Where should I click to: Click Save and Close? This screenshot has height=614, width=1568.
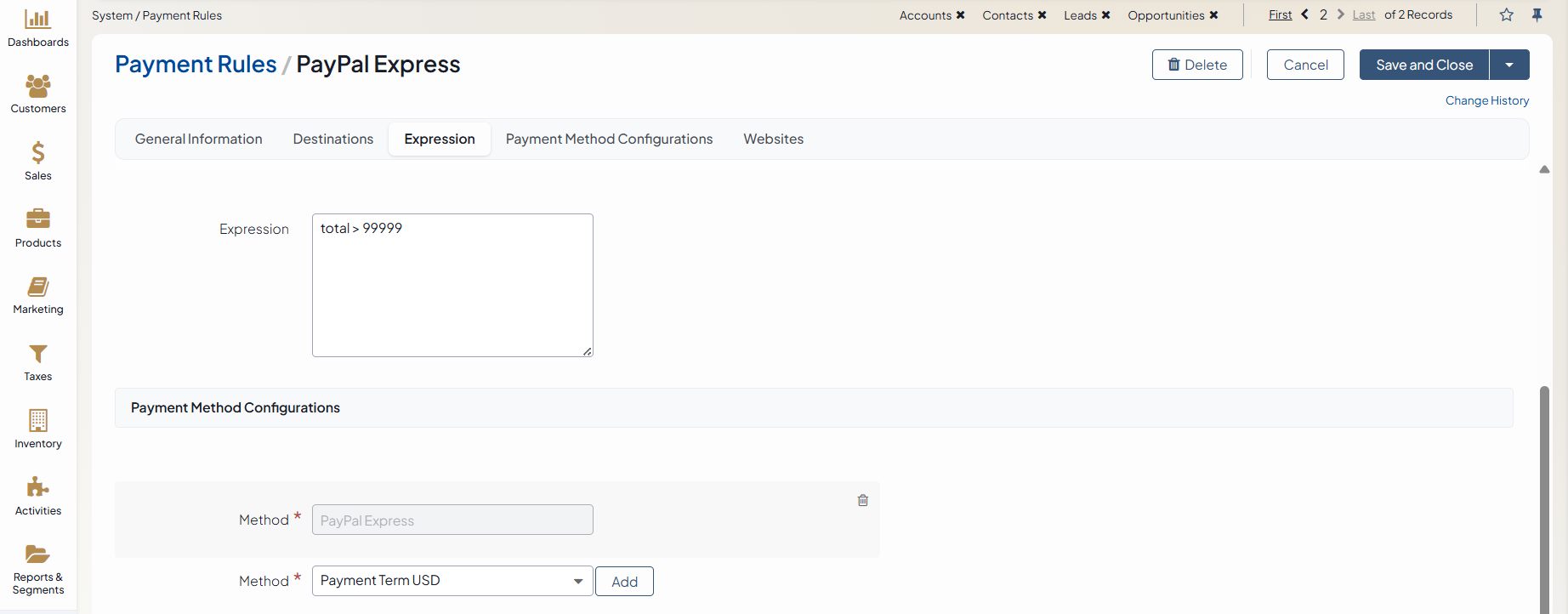pos(1424,65)
